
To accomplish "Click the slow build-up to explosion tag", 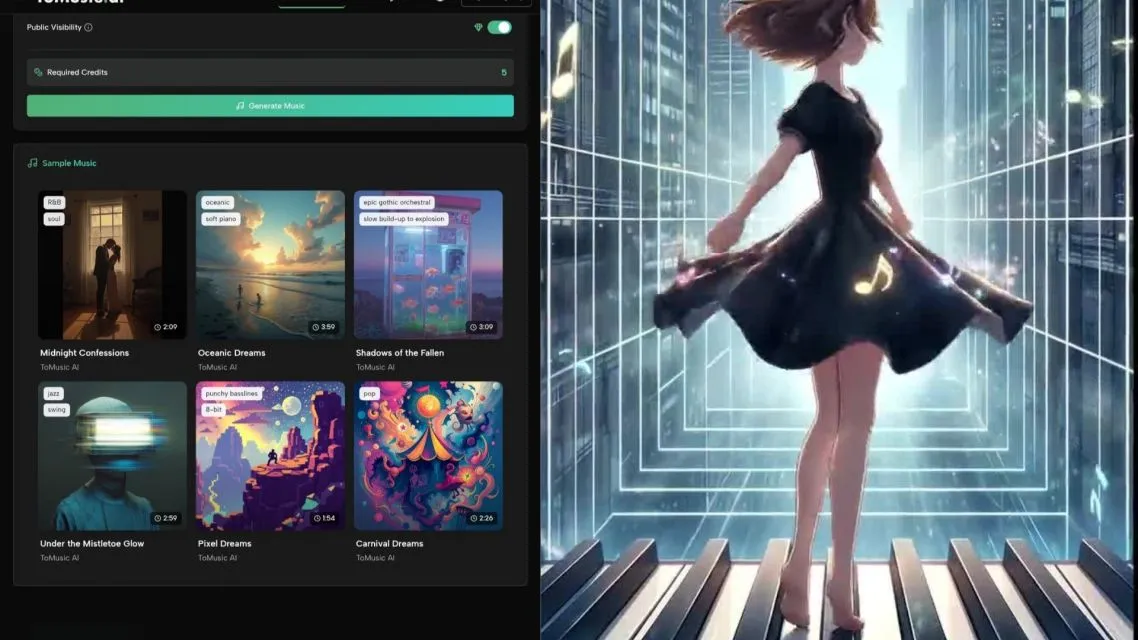I will (x=404, y=218).
